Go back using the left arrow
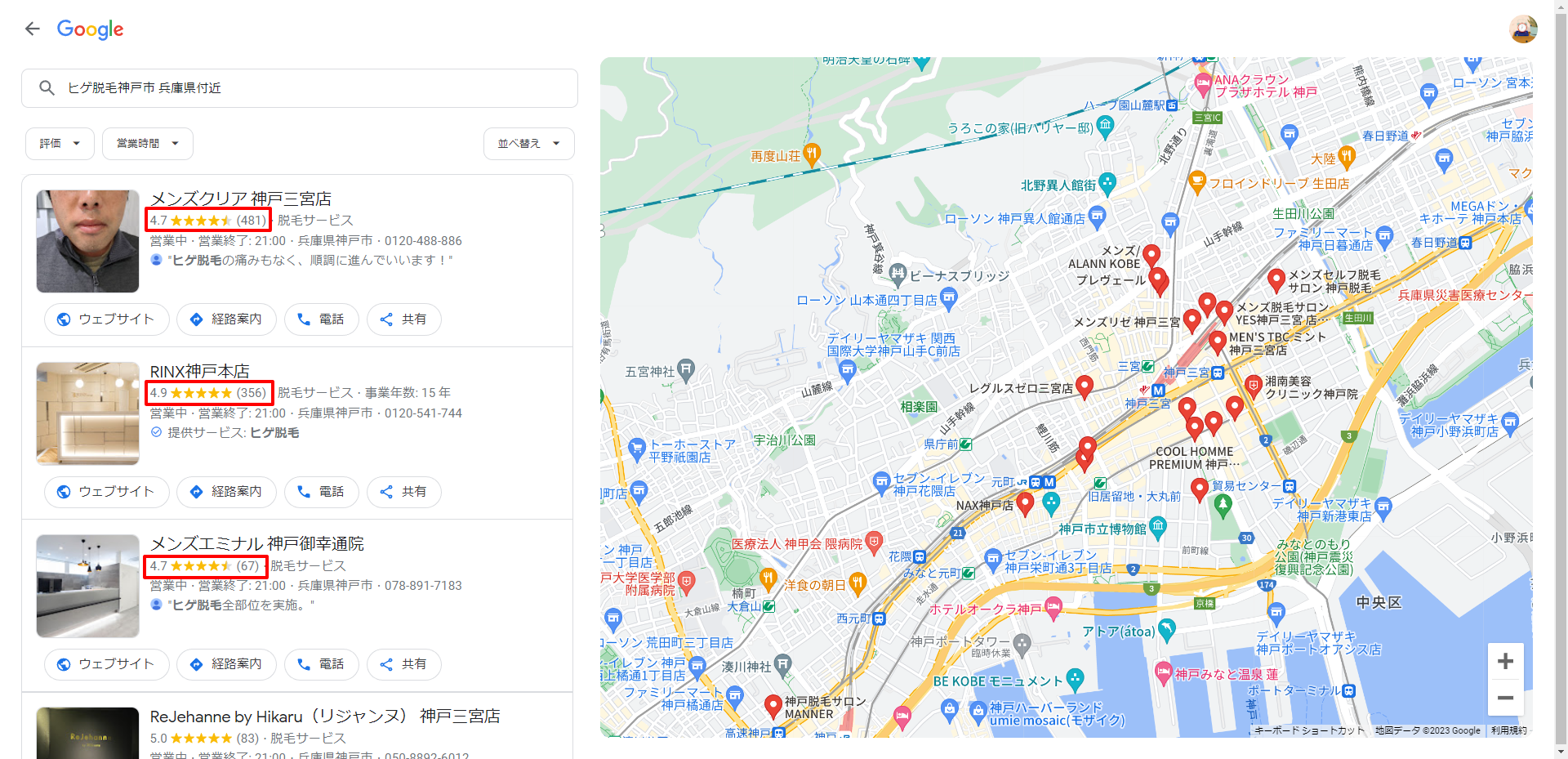Viewport: 1568px width, 759px height. [x=32, y=29]
